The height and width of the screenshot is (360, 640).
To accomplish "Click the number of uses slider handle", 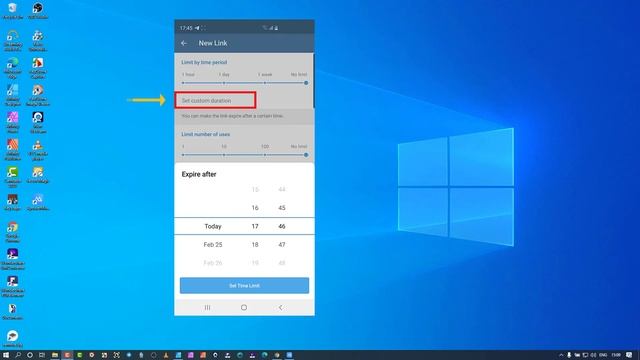I will coord(306,155).
